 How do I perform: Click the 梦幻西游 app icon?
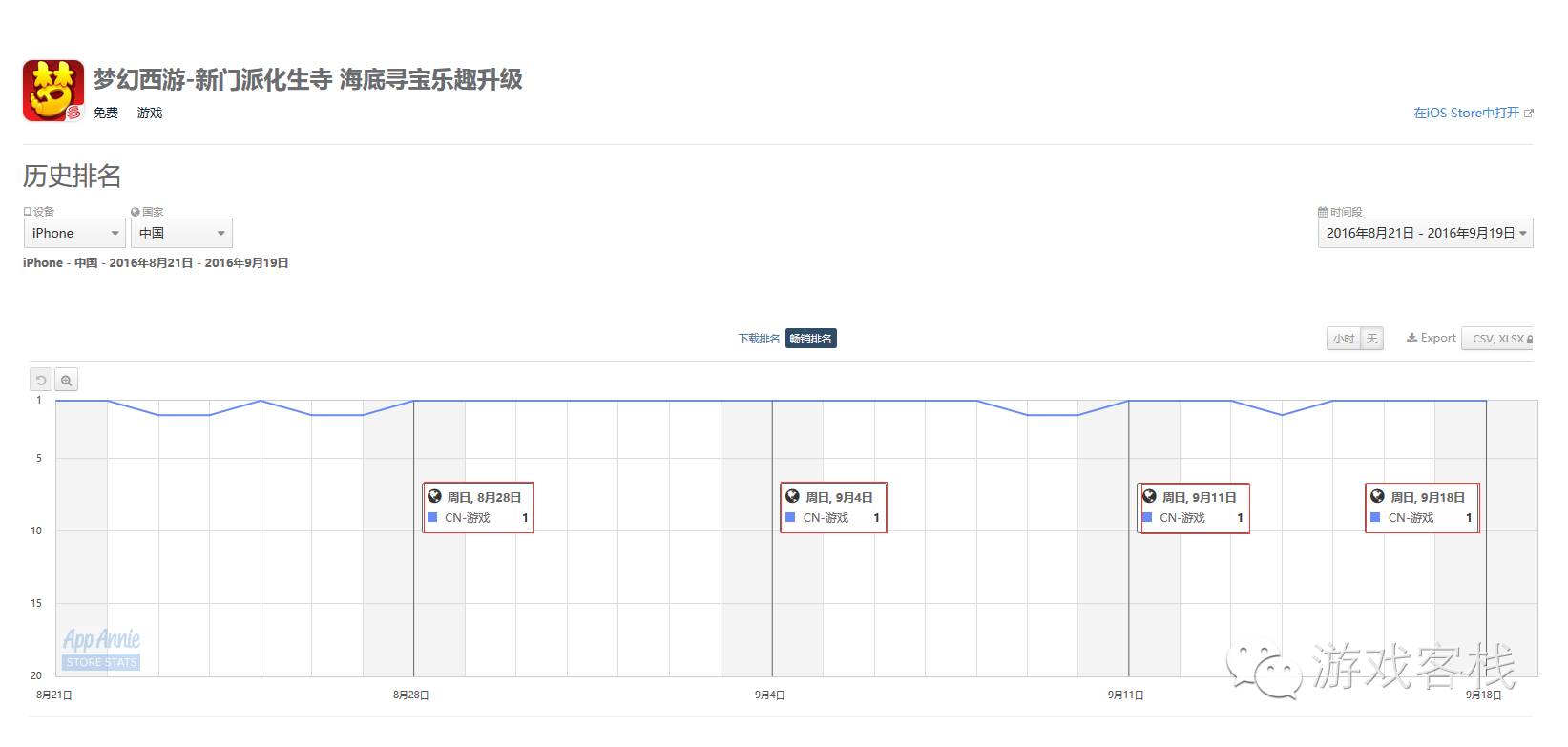53,91
